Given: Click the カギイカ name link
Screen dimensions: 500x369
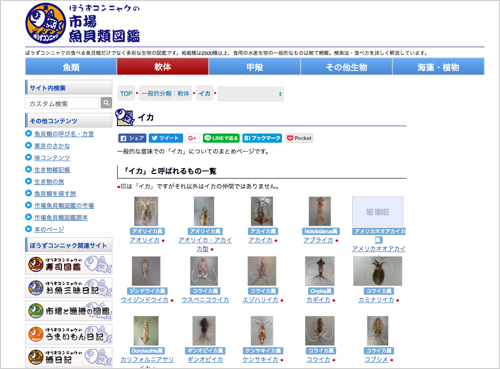Looking at the screenshot, I should point(318,300).
